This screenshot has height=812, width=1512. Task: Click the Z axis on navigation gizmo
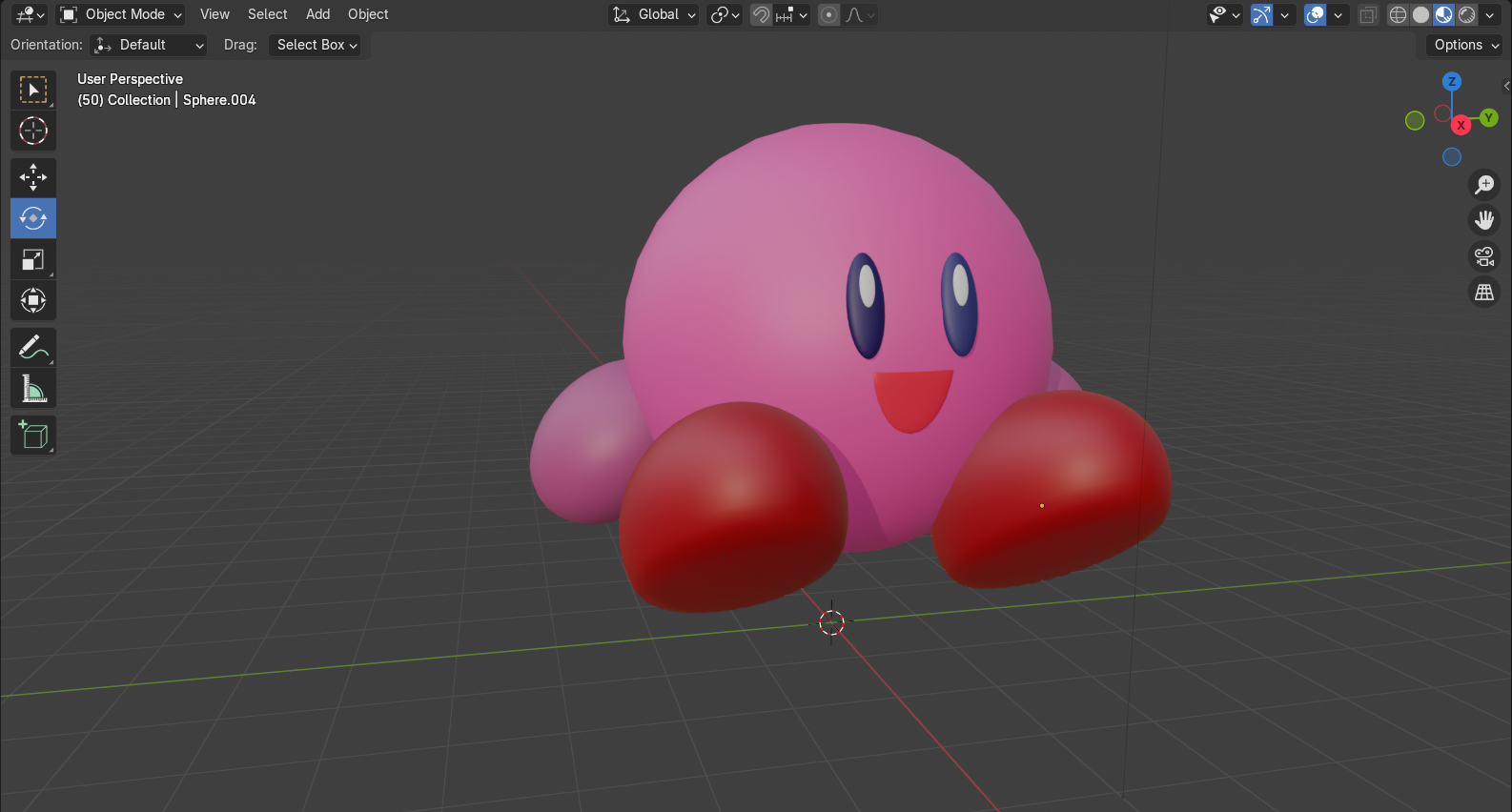pyautogui.click(x=1451, y=81)
